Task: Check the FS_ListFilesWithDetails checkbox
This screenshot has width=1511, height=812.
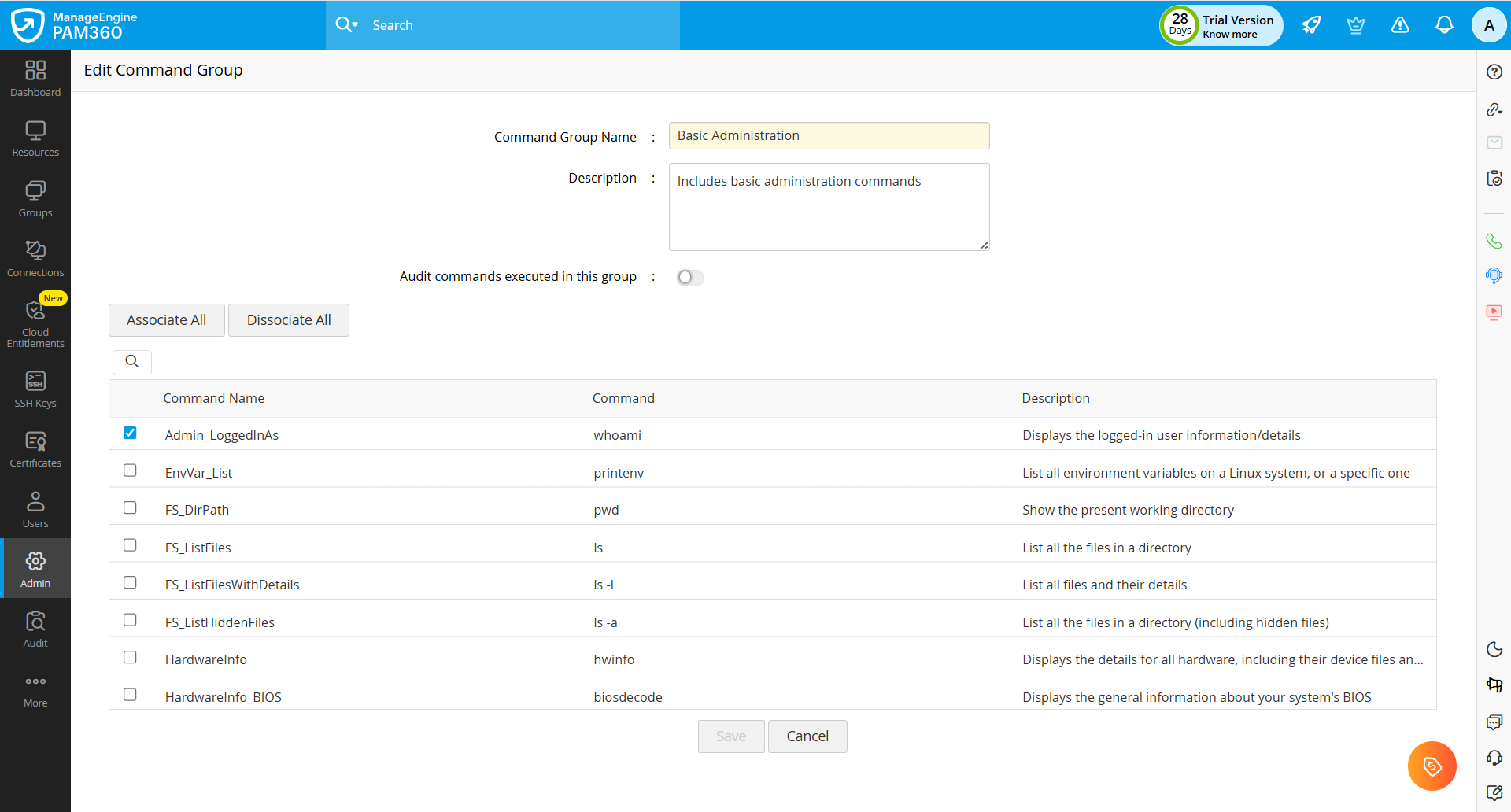Action: [x=130, y=582]
